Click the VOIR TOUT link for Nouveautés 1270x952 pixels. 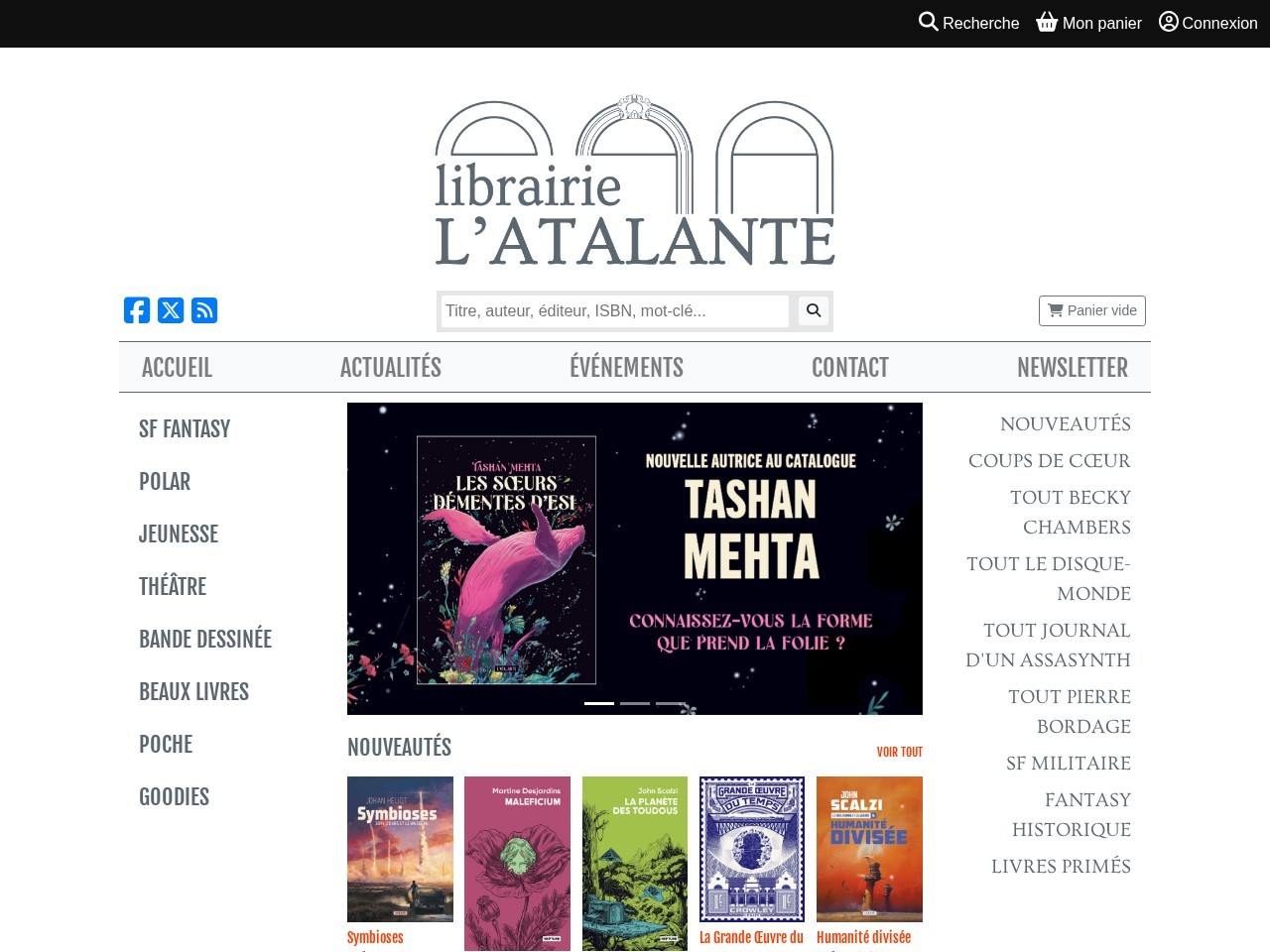point(899,751)
